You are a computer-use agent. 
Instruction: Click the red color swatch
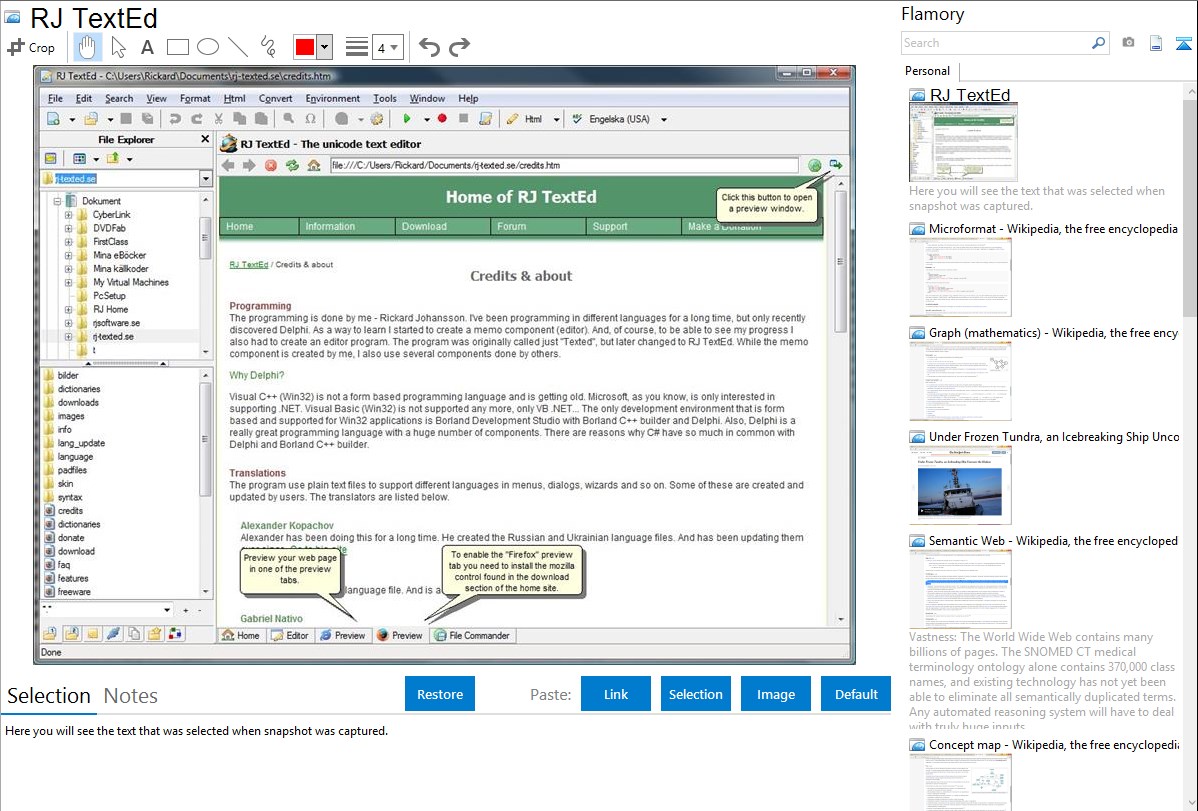(x=305, y=47)
